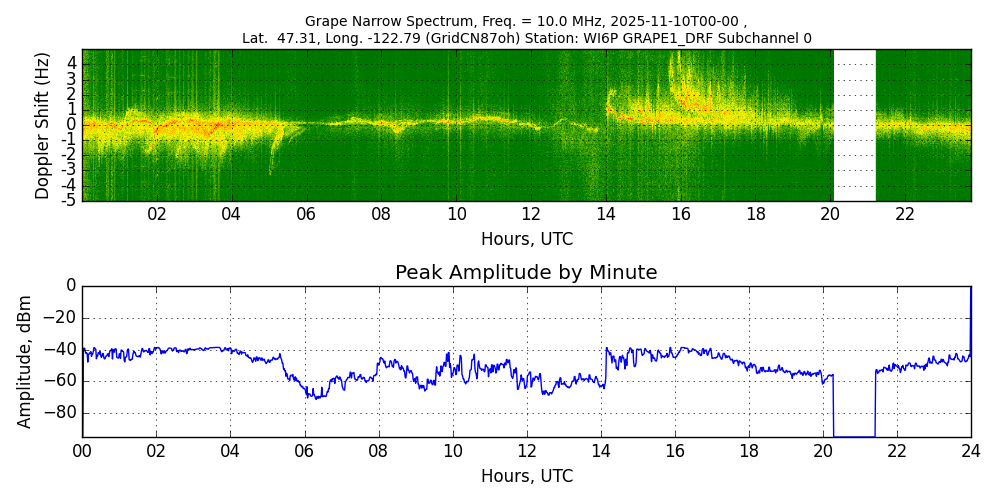
Task: Click the Peak Amplitude by Minute title
Action: coord(526,273)
